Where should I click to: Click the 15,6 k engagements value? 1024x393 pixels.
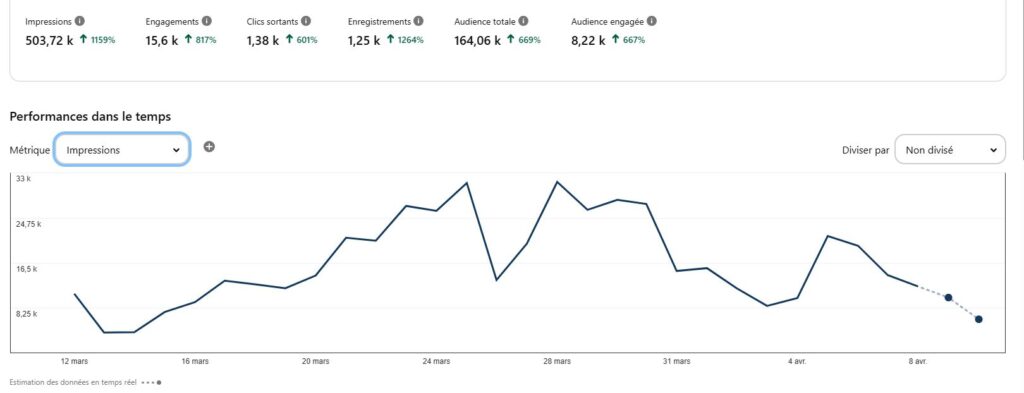coord(163,40)
